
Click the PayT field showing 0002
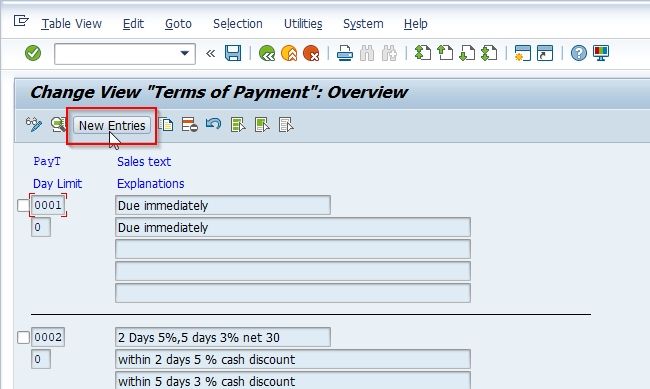coord(48,337)
